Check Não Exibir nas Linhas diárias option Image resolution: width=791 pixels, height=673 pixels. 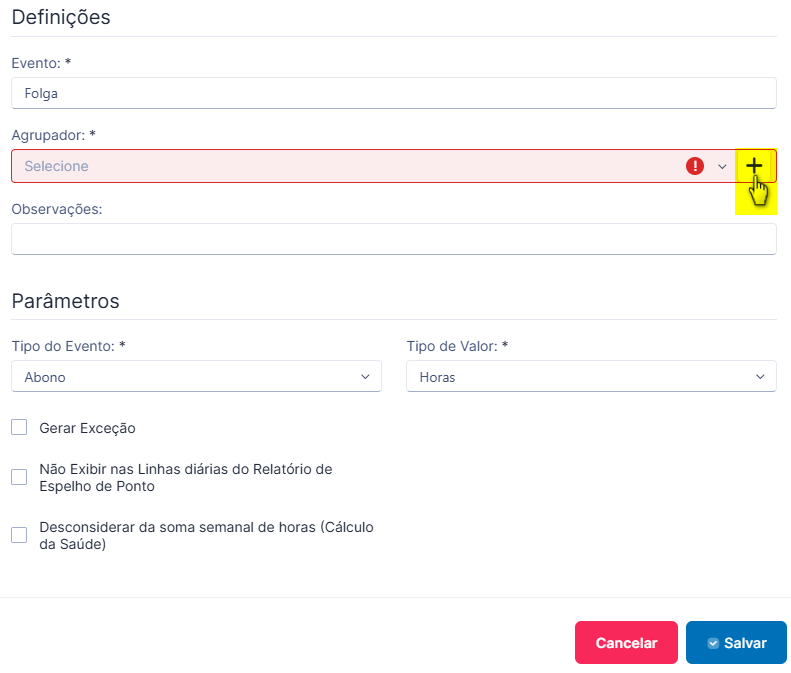click(x=19, y=477)
